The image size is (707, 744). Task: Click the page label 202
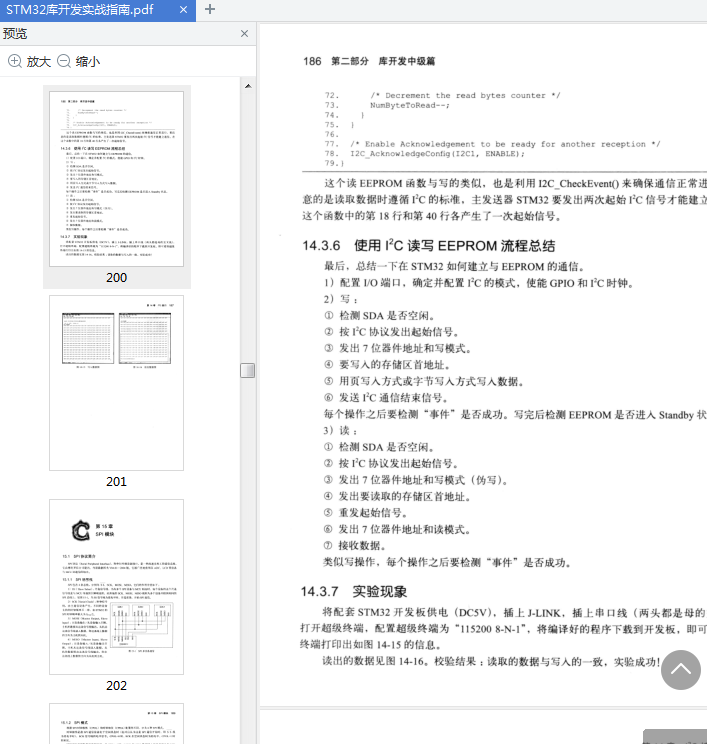coord(116,686)
